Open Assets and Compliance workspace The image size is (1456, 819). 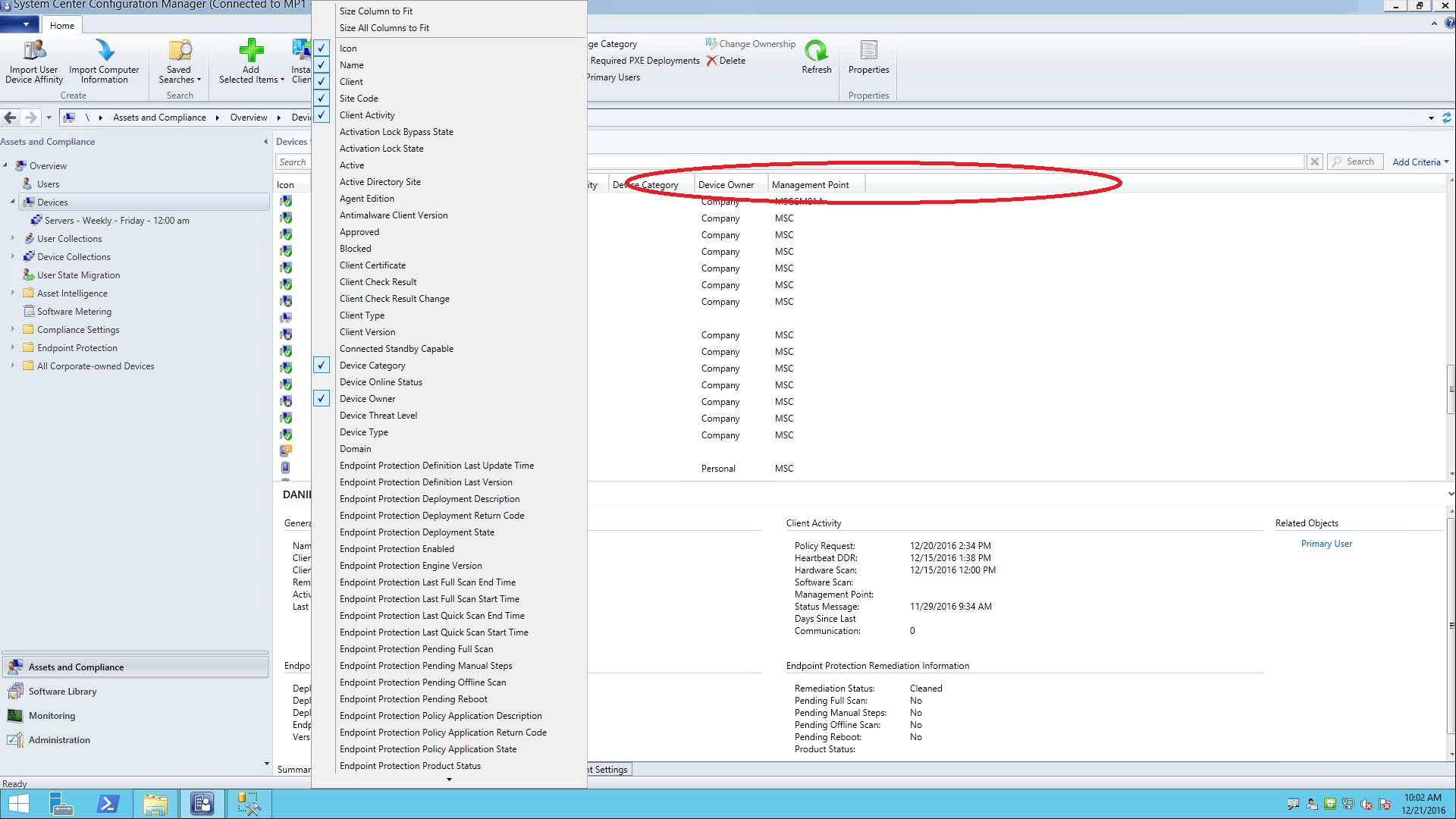tap(135, 667)
